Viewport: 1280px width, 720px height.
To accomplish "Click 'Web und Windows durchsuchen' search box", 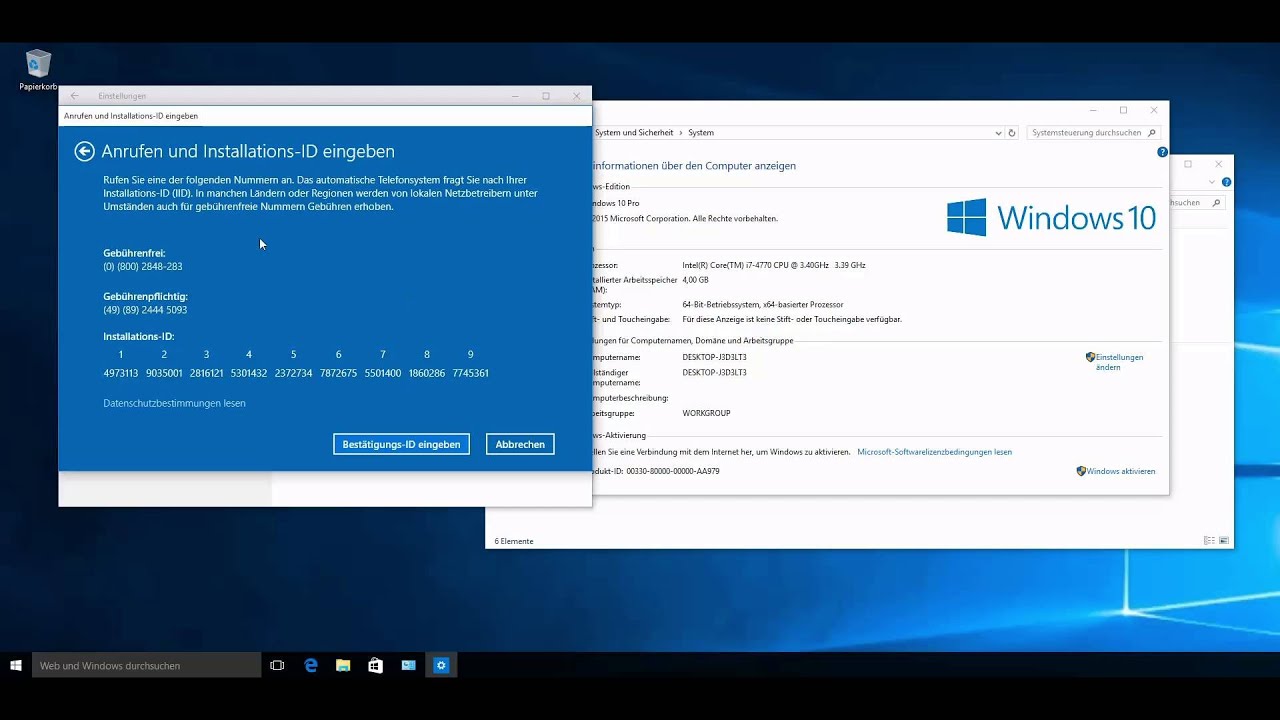I will coord(146,665).
